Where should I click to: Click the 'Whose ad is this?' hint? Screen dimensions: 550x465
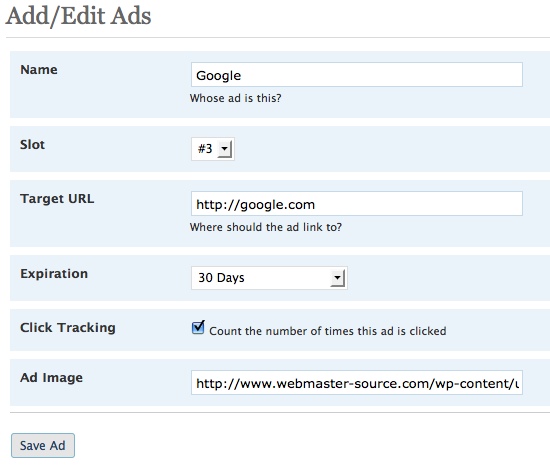(235, 98)
